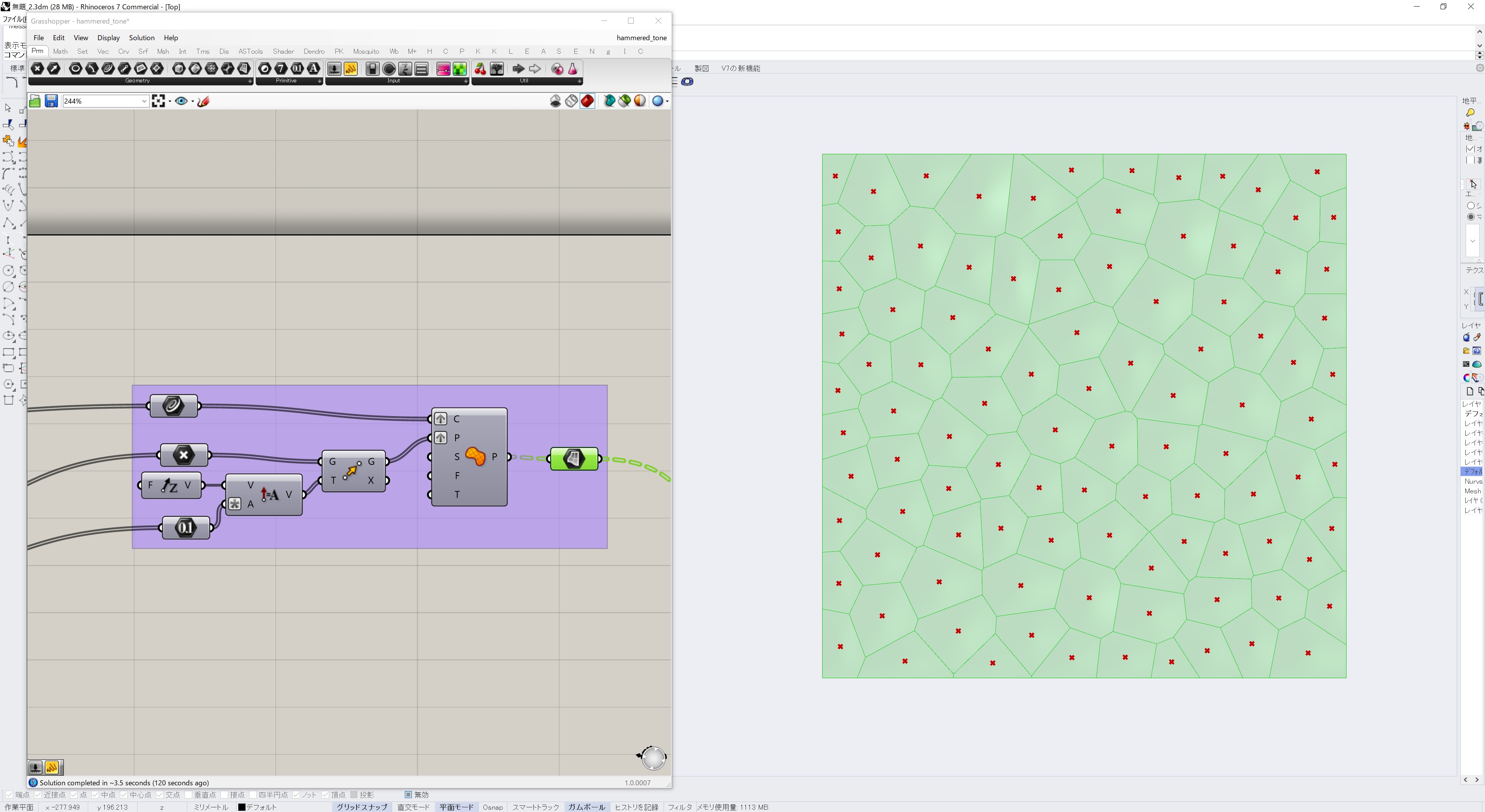Click the V7の新機能 toolbar tab in Rhino
Image resolution: width=1485 pixels, height=812 pixels.
(x=741, y=68)
